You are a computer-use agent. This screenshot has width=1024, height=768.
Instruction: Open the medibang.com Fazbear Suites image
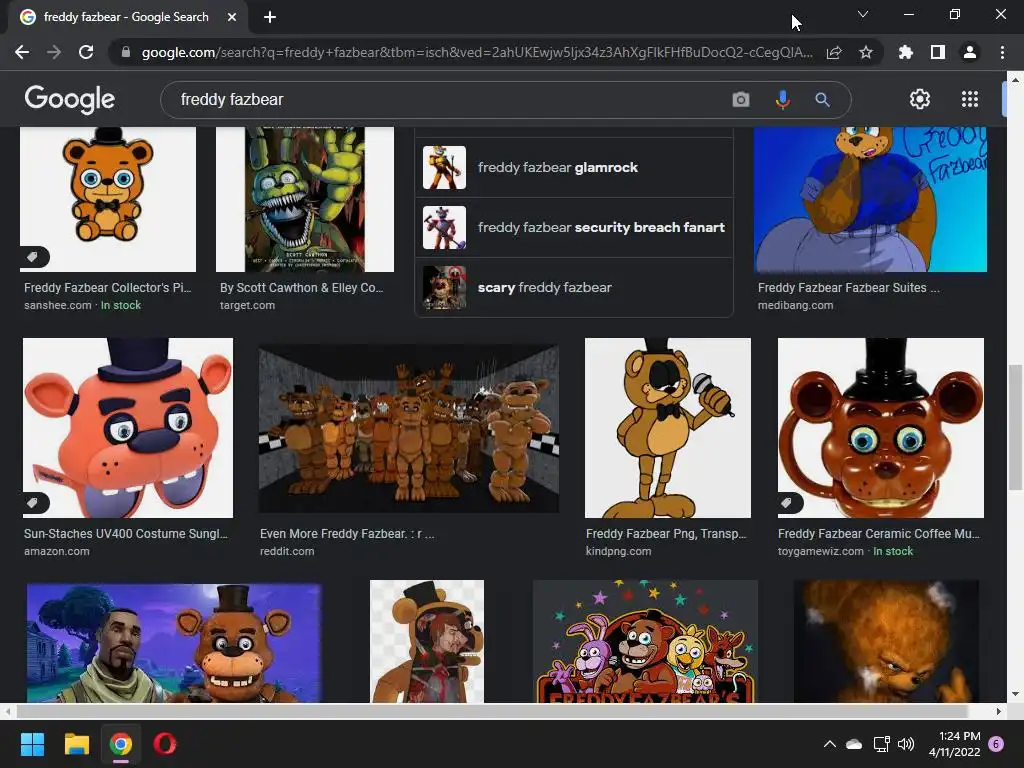pos(870,199)
